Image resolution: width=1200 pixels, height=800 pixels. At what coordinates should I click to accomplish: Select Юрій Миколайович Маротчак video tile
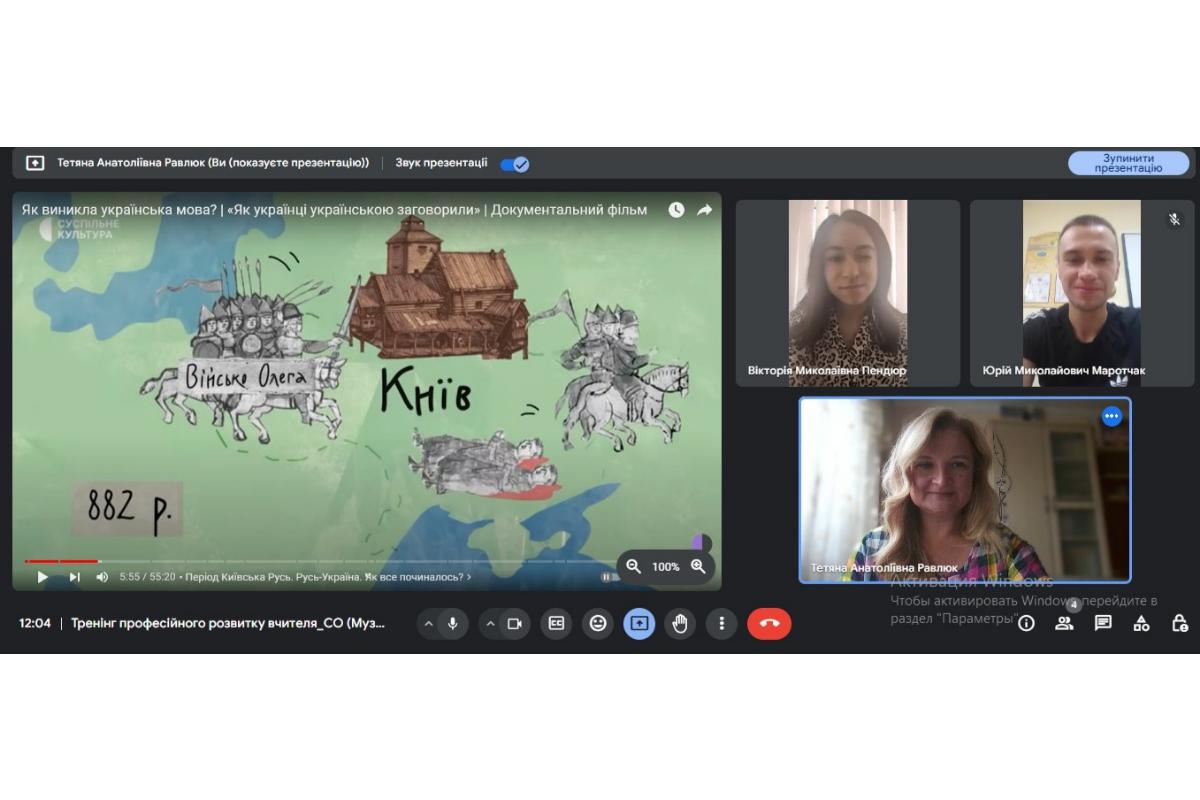(x=1082, y=293)
